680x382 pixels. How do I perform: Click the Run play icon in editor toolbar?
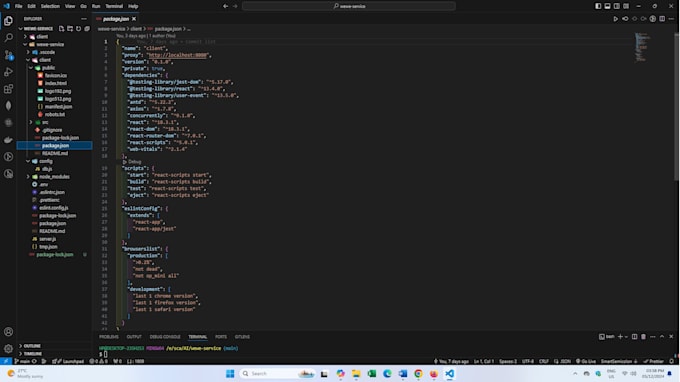(615, 19)
